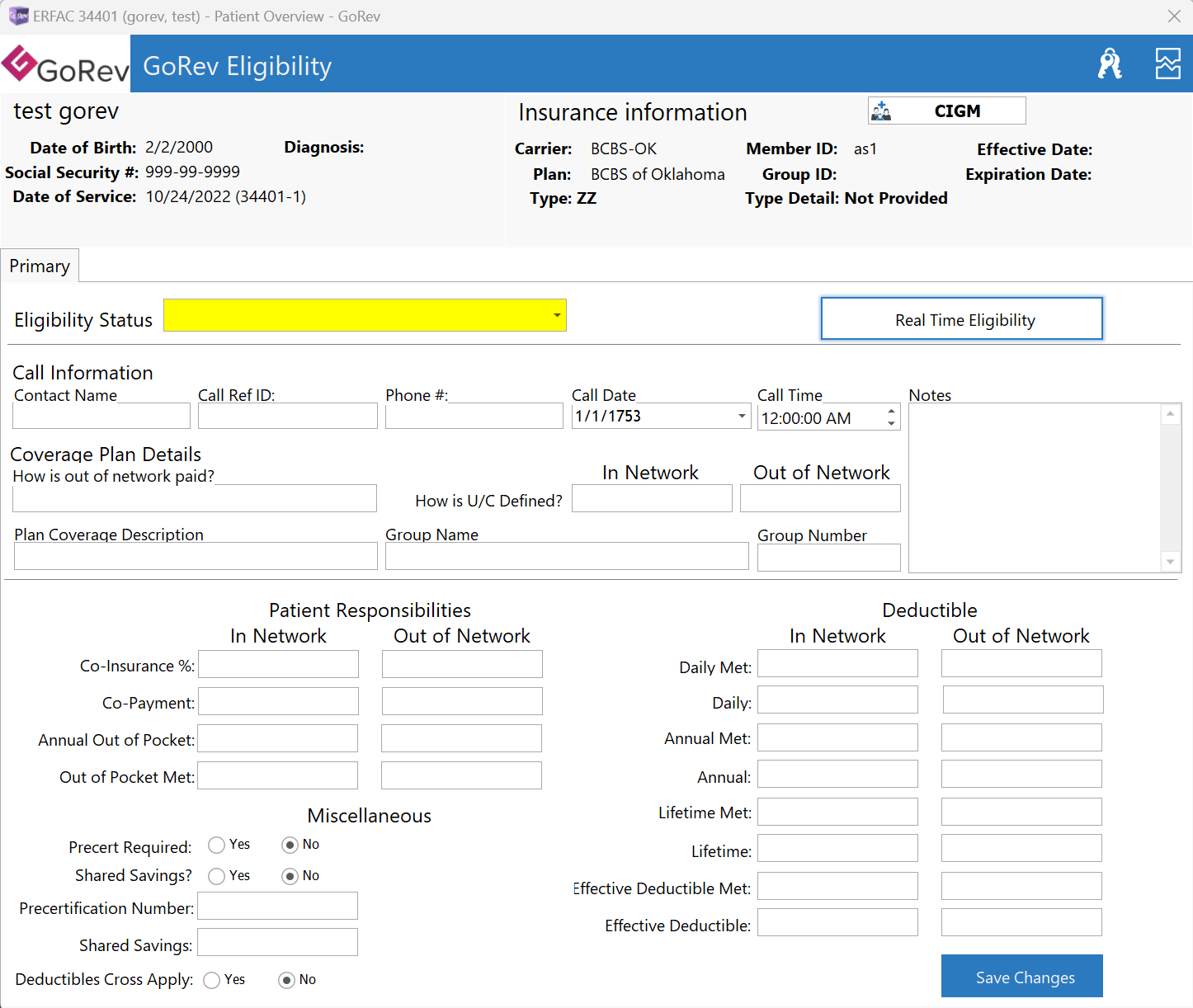The width and height of the screenshot is (1193, 1008).
Task: Click the Group Name field
Action: (x=567, y=556)
